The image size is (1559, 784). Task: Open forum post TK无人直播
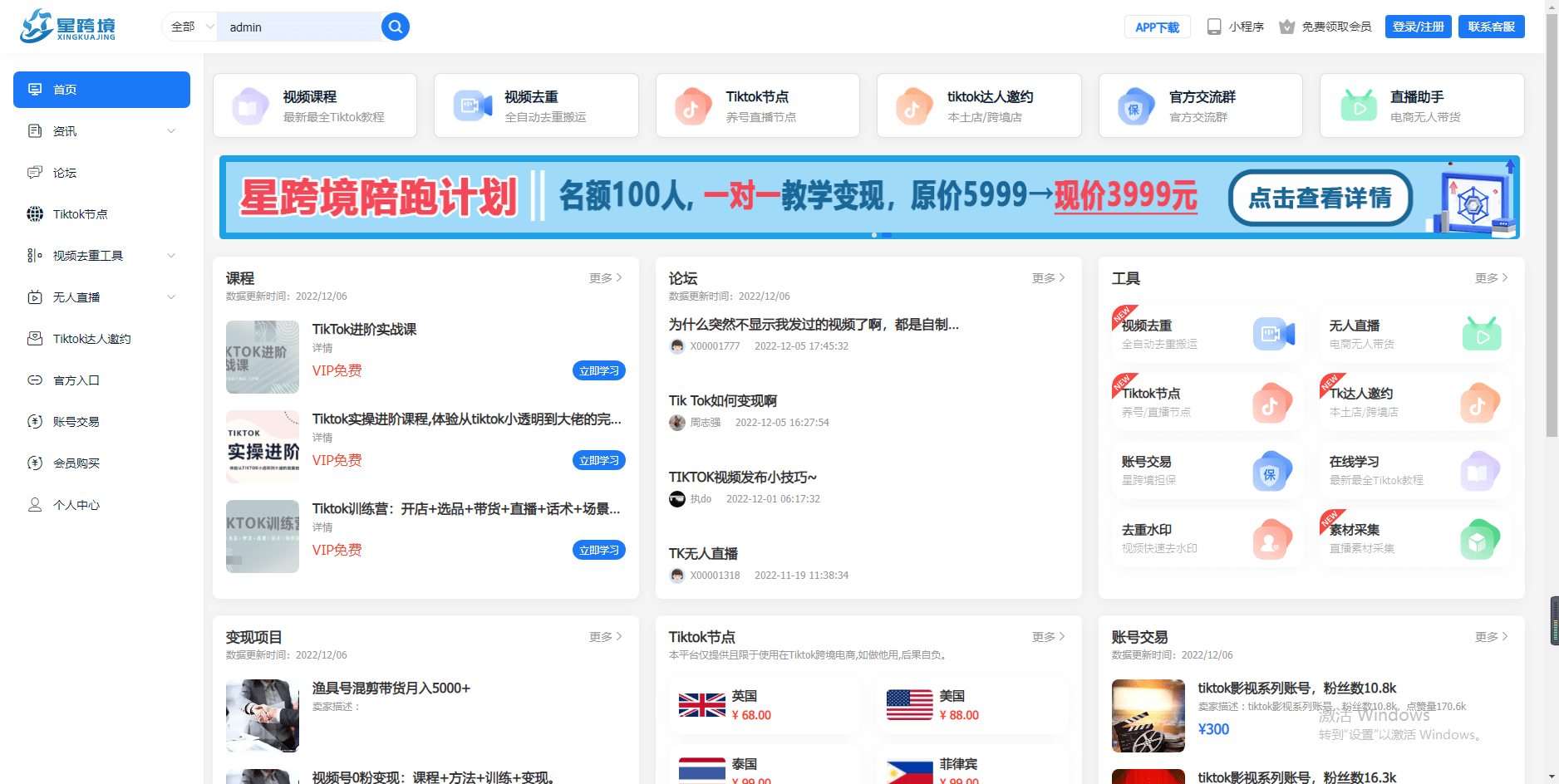pyautogui.click(x=704, y=554)
